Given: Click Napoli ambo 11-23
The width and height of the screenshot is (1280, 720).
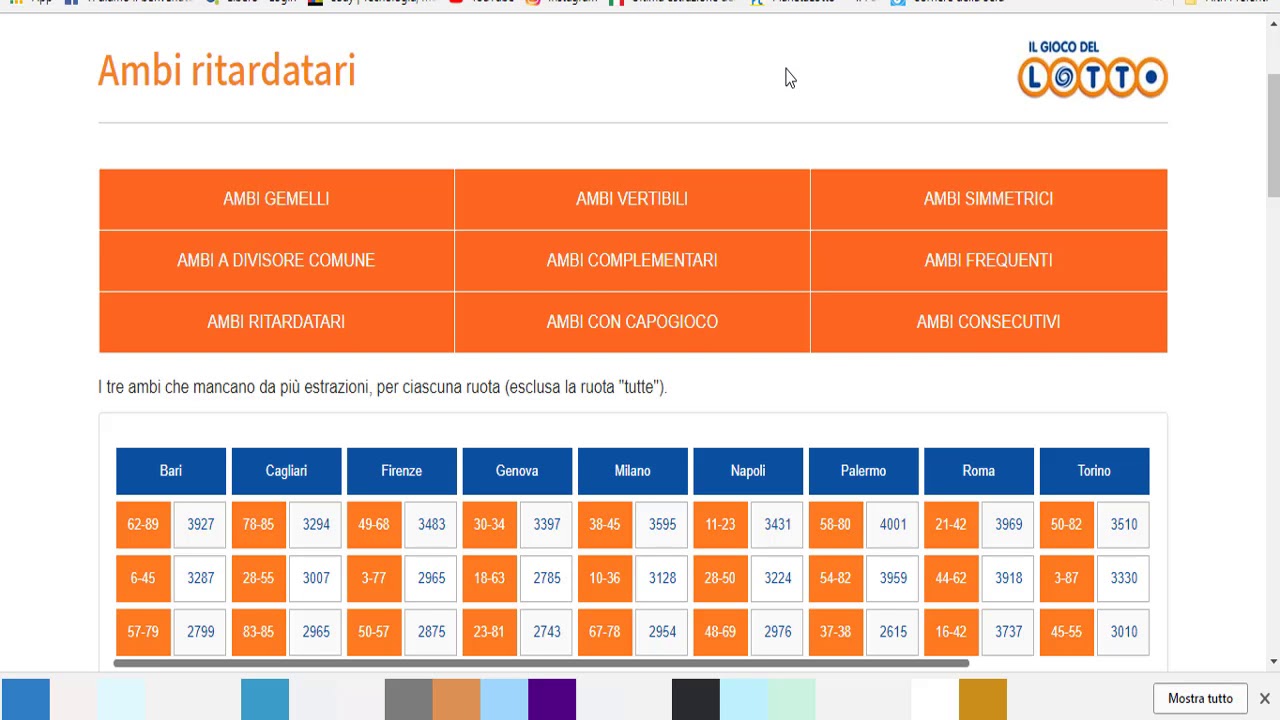Looking at the screenshot, I should tap(720, 525).
